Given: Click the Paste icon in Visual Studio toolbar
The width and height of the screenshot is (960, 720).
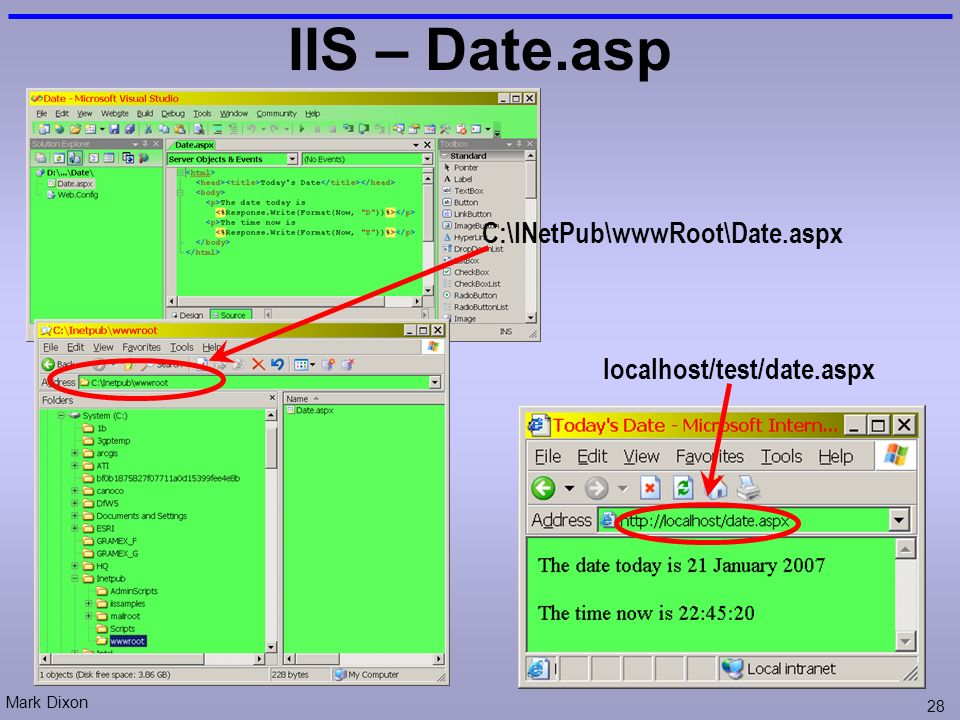Looking at the screenshot, I should (179, 129).
